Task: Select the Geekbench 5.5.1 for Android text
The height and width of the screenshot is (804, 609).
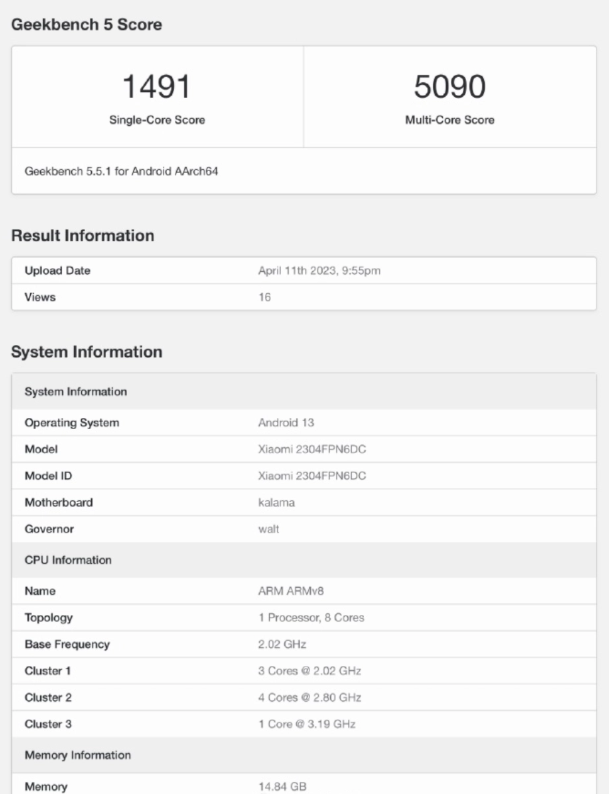Action: click(122, 171)
